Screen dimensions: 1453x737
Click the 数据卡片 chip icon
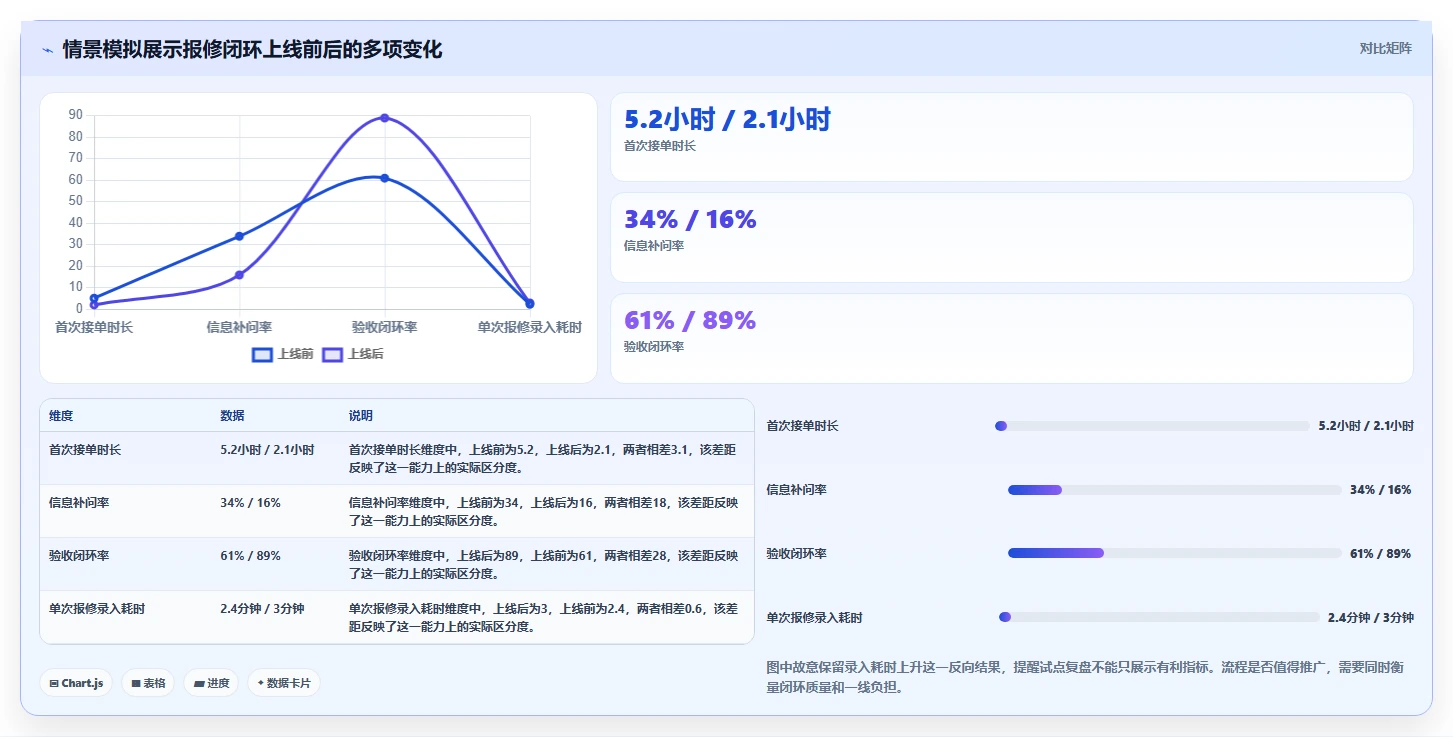(x=260, y=683)
